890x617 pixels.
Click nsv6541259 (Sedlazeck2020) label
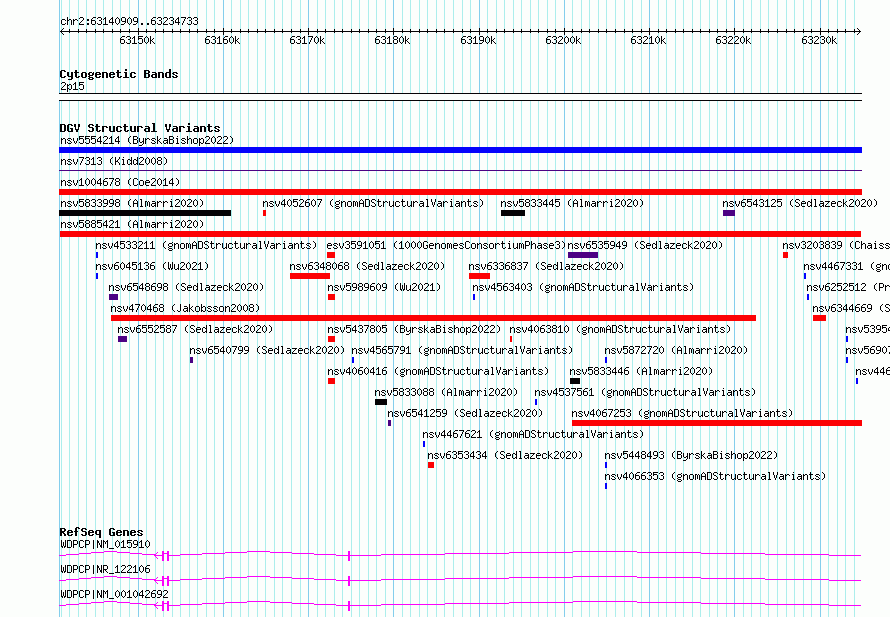465,413
